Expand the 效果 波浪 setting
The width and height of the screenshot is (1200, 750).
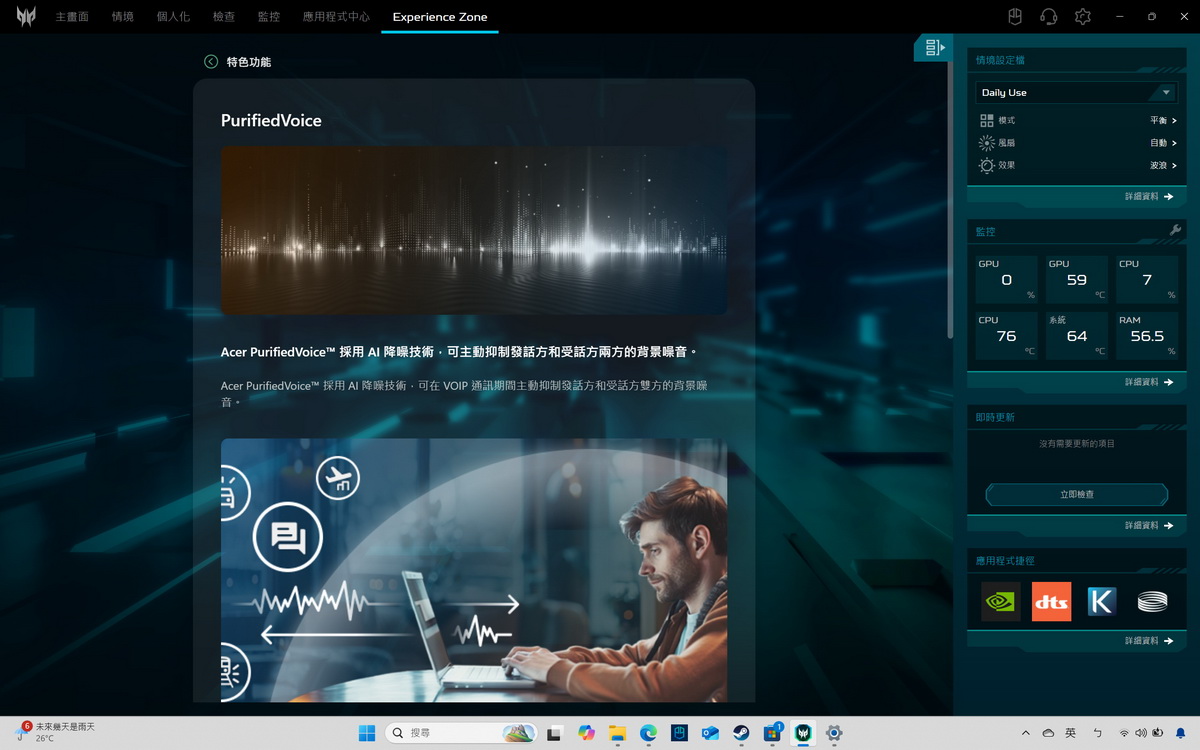click(1162, 165)
